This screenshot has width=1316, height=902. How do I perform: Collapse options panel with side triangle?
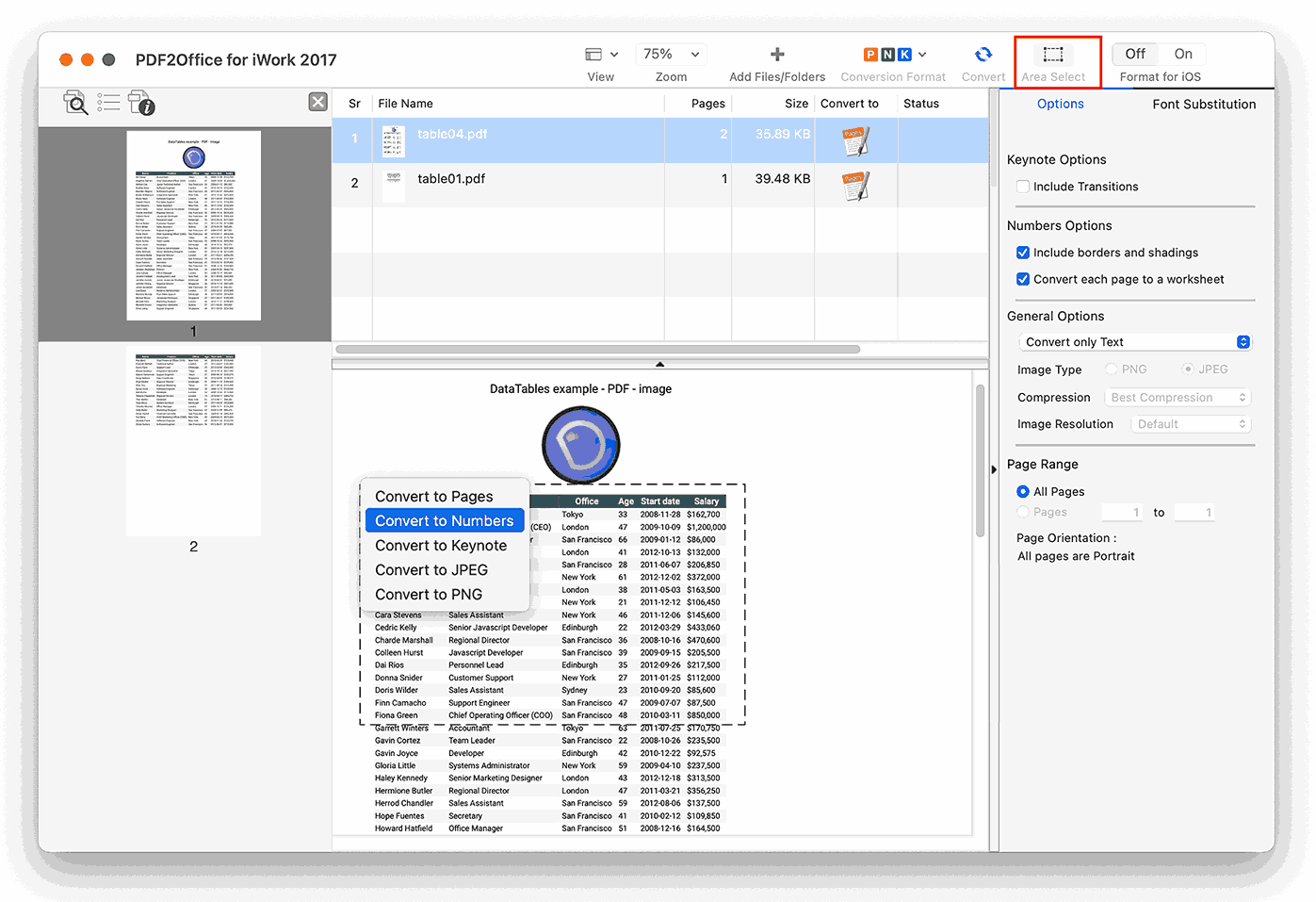pos(994,469)
